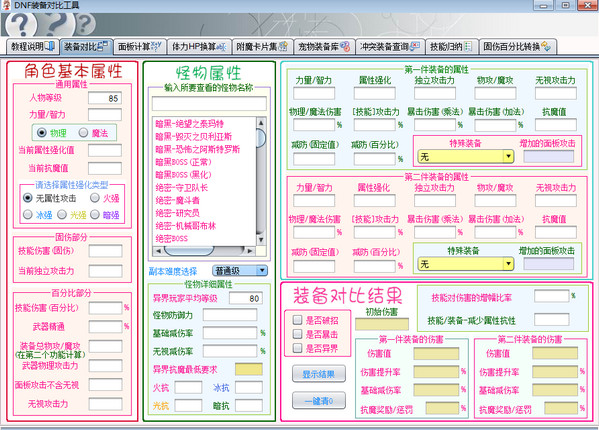
Task: Click the 技能伤害(固伤) input field
Action: pos(105,251)
